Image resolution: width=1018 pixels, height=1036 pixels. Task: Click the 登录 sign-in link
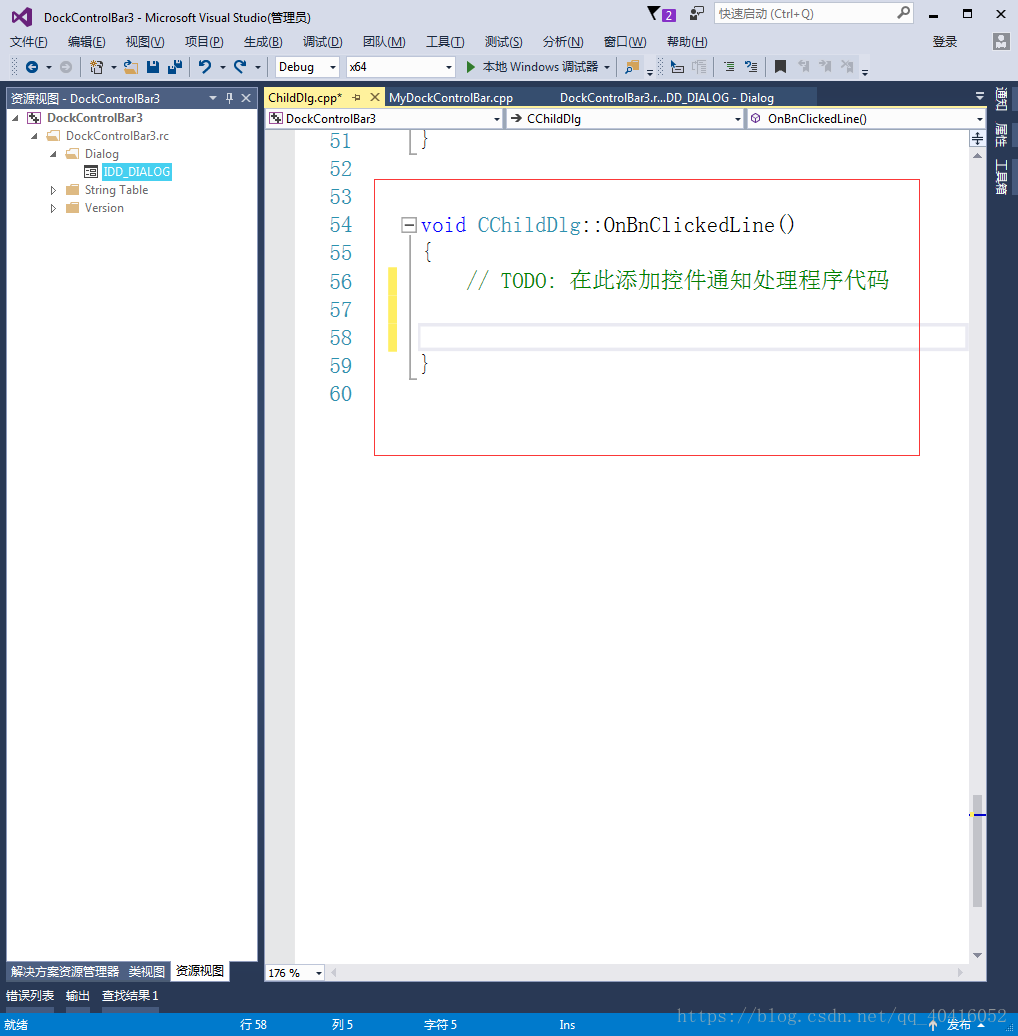(x=945, y=42)
